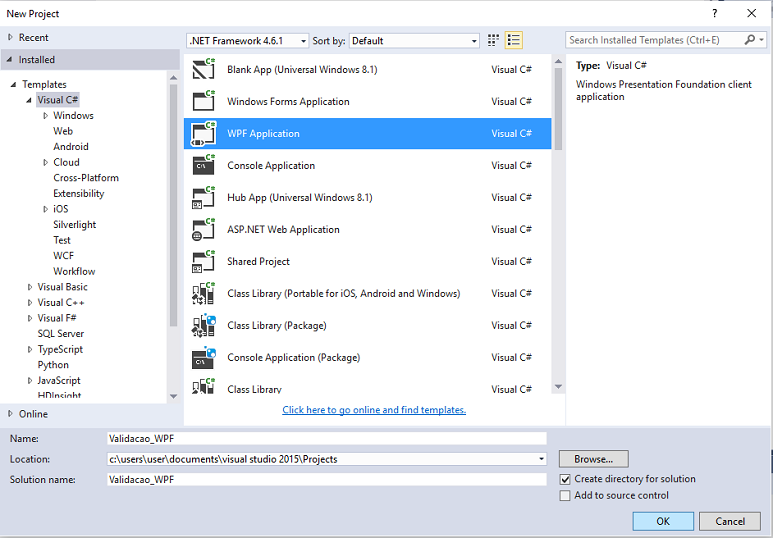Click the Browse... button
The image size is (773, 538).
tap(594, 459)
